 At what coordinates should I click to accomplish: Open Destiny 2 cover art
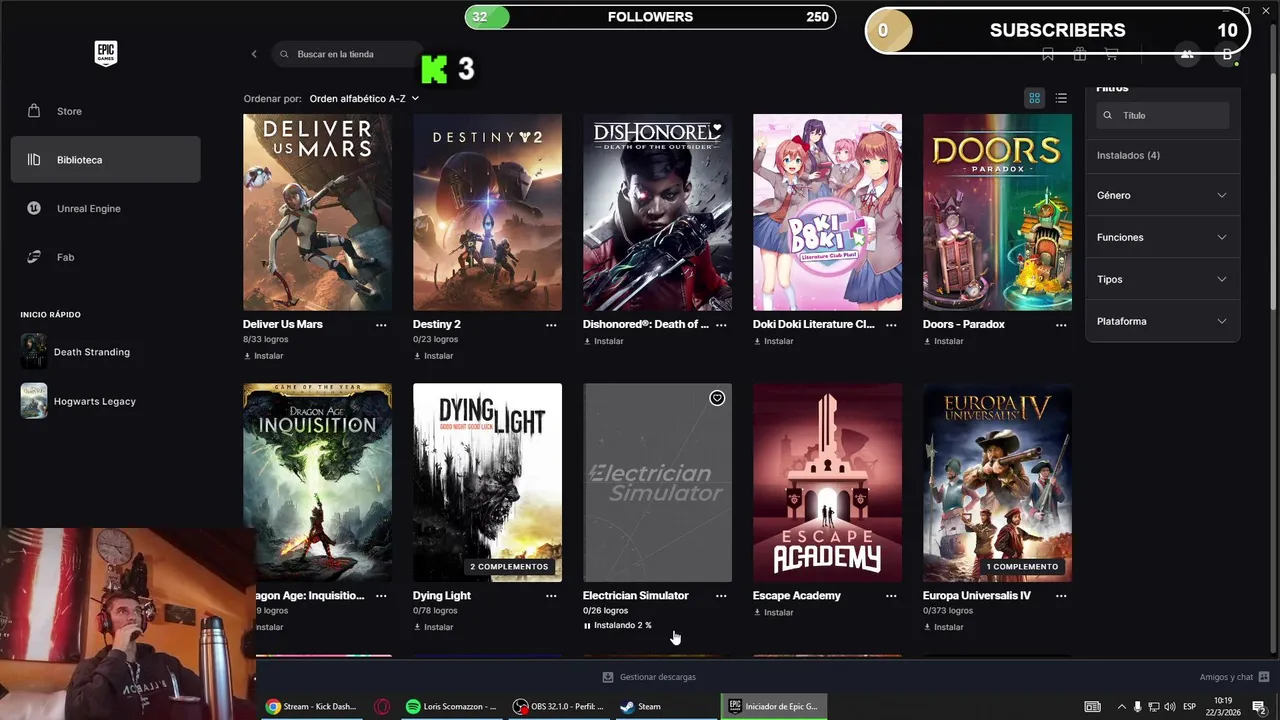click(487, 212)
